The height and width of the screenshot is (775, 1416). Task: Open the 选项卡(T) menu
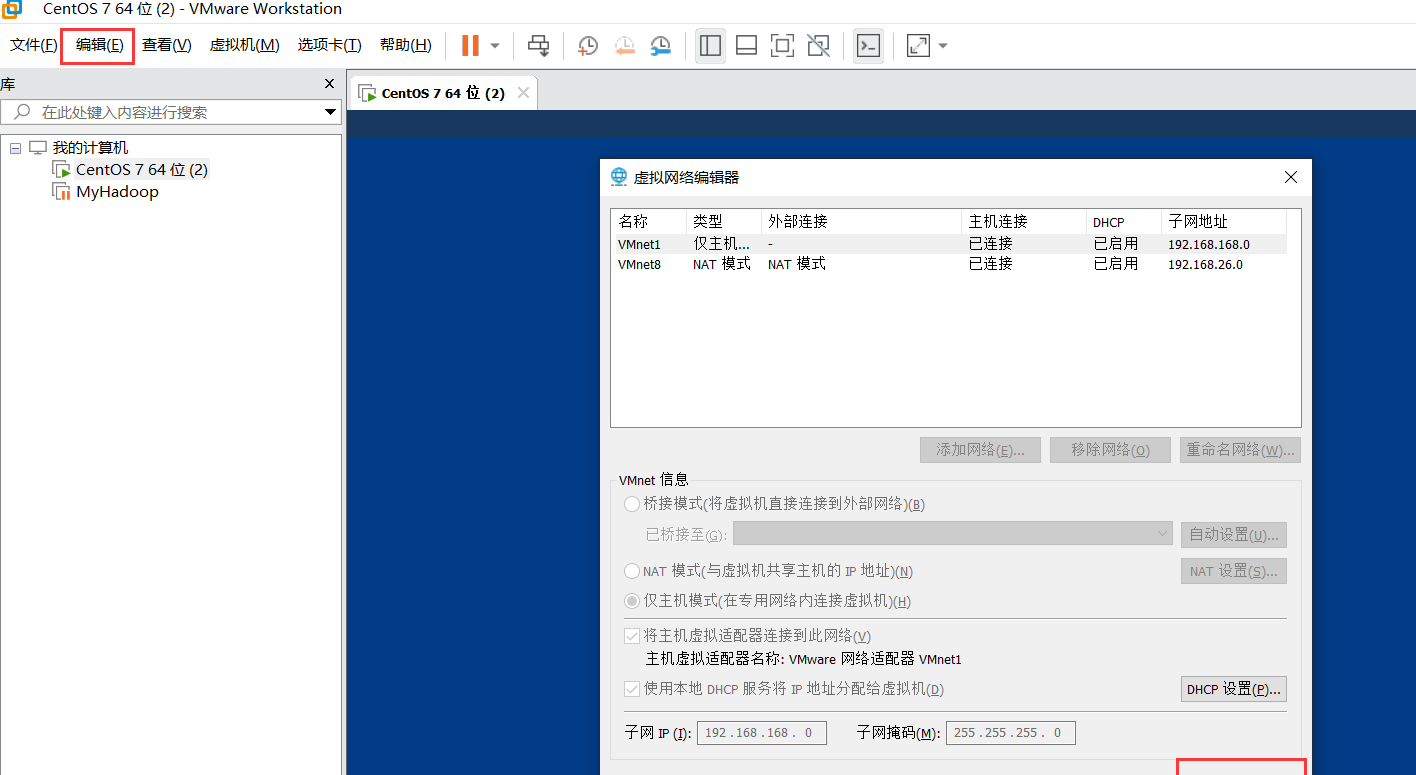point(329,45)
